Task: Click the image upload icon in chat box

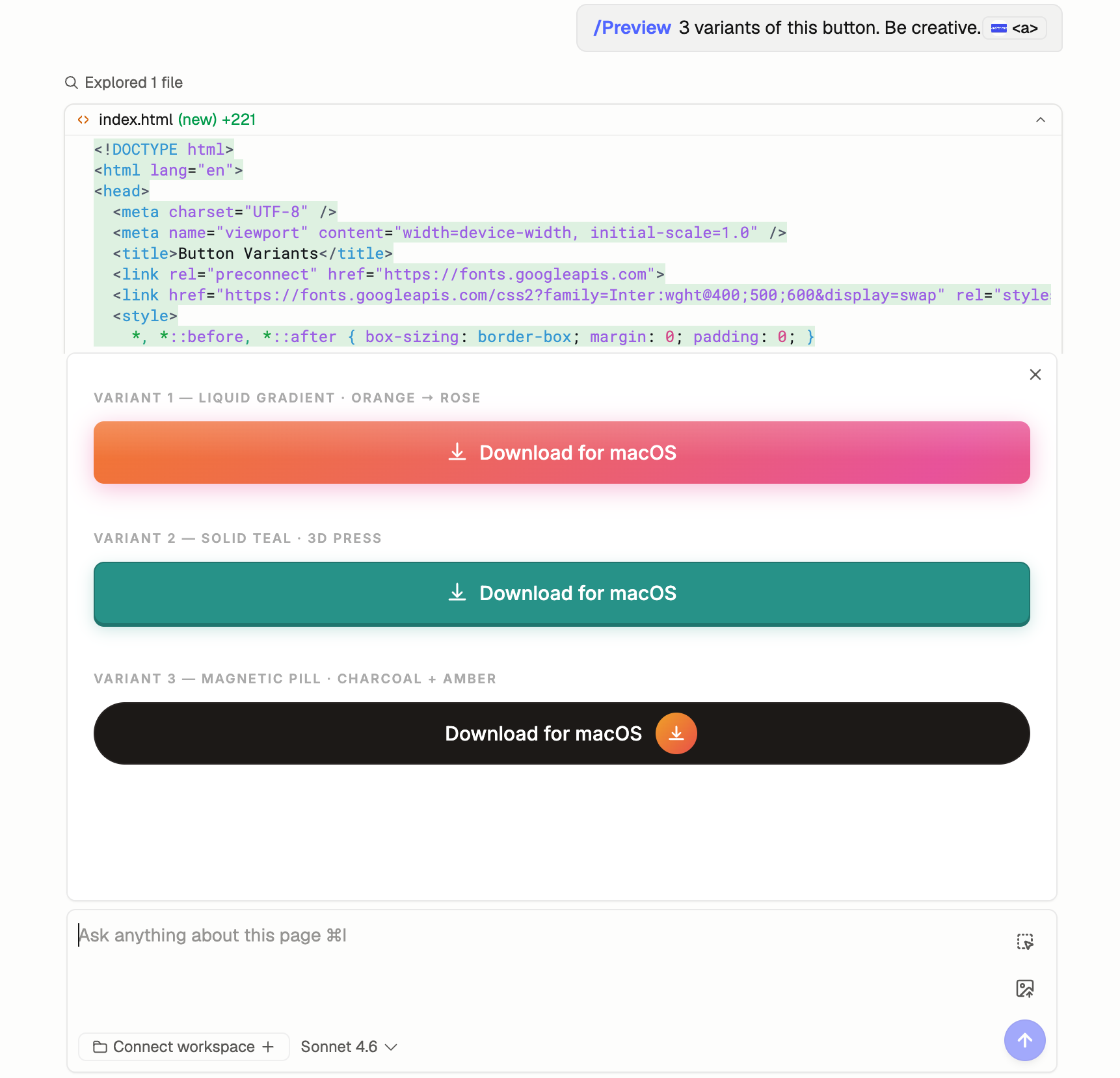Action: point(1025,989)
